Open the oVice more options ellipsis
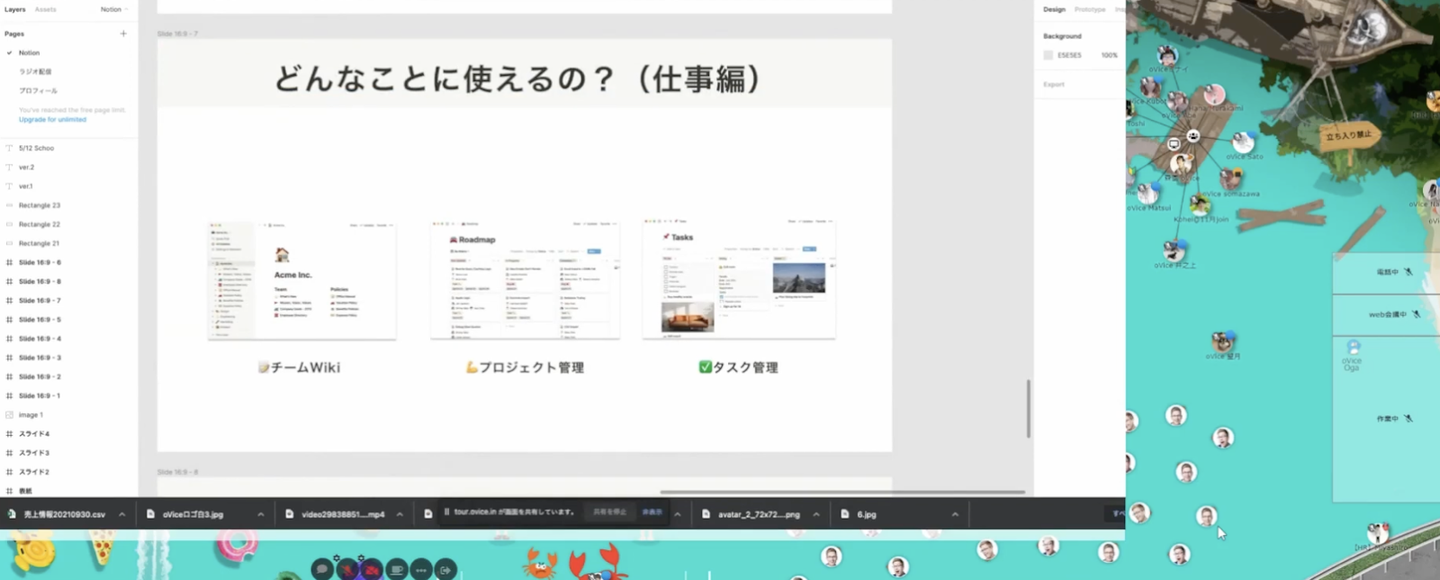Viewport: 1440px width, 580px height. pyautogui.click(x=421, y=569)
